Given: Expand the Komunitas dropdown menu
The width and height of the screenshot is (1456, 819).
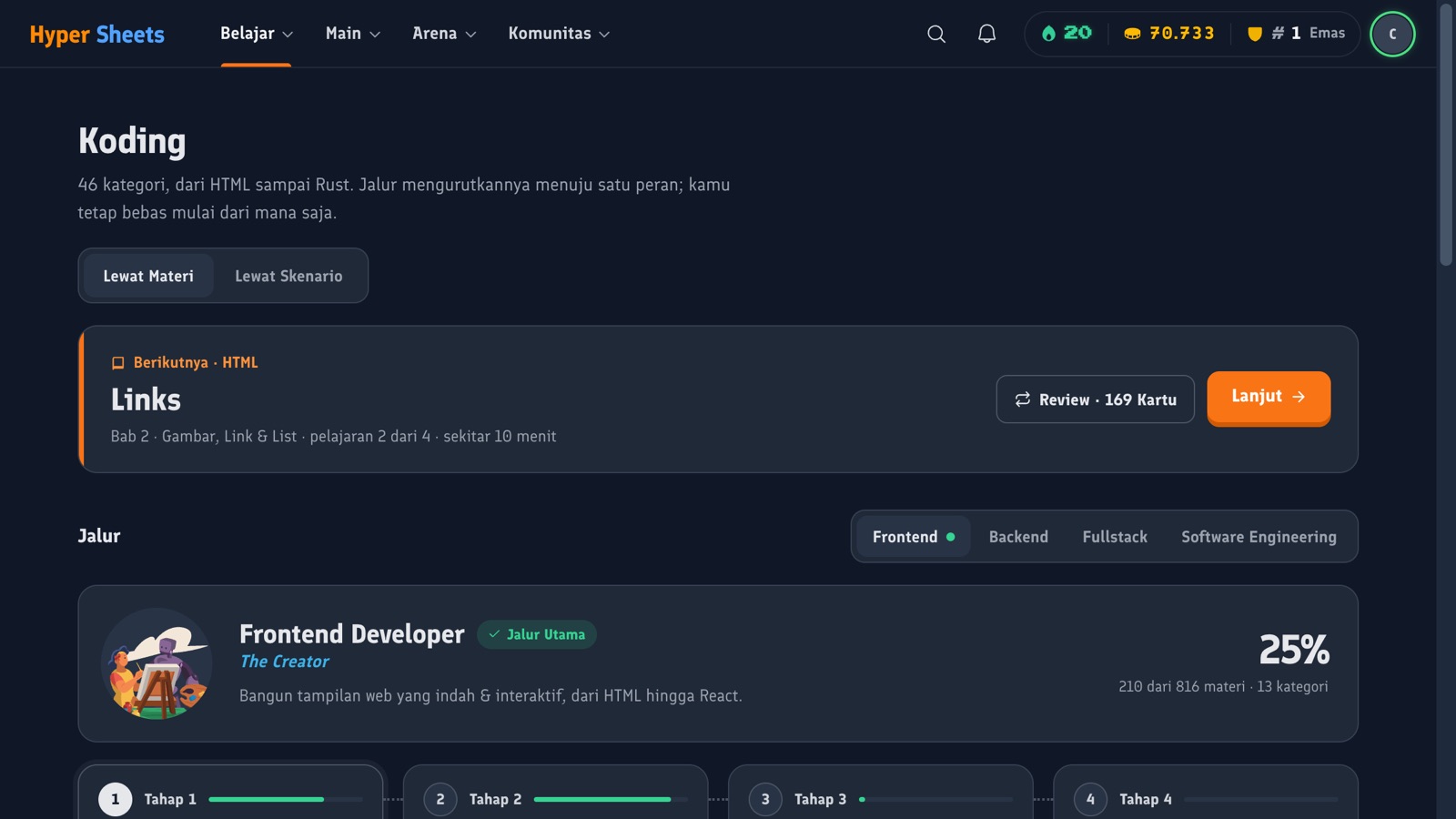Looking at the screenshot, I should (559, 34).
